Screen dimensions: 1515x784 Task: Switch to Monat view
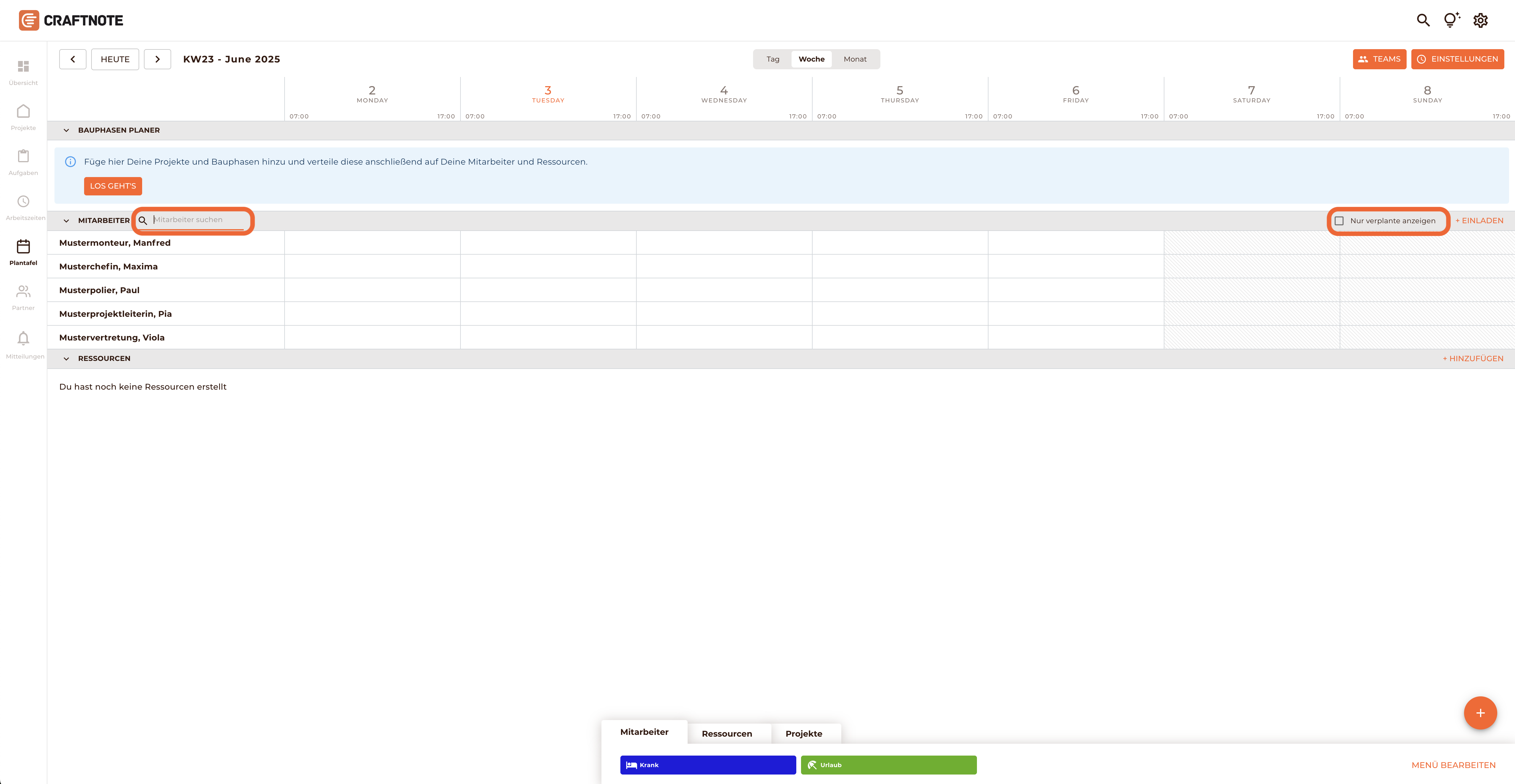pos(855,60)
